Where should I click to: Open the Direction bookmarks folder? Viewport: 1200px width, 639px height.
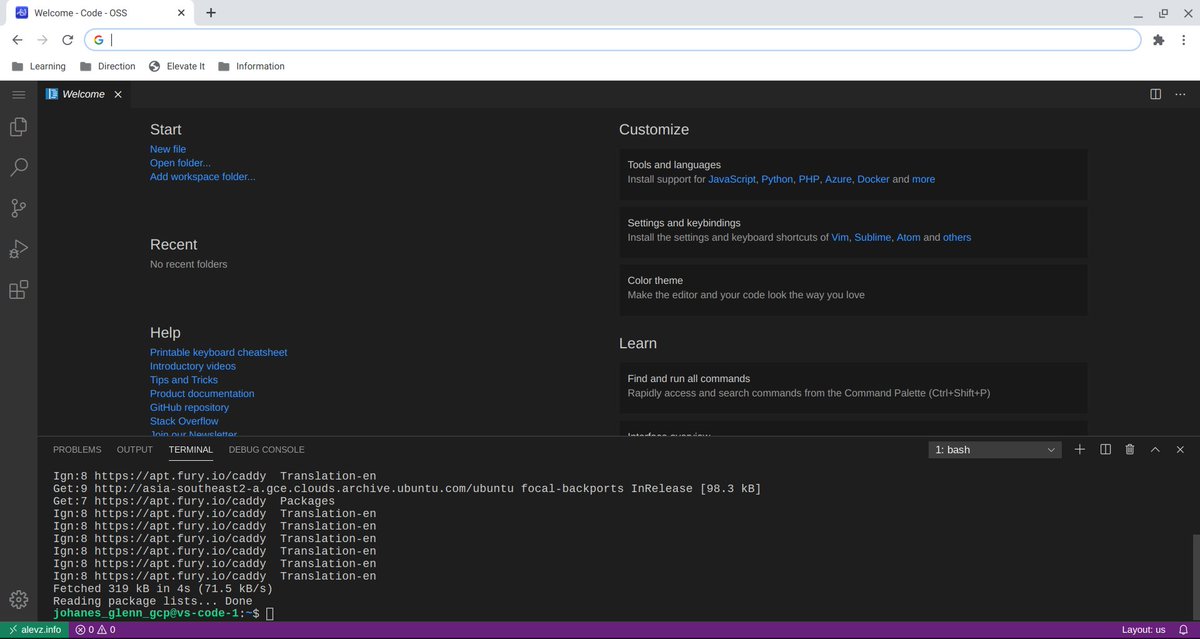coord(107,66)
